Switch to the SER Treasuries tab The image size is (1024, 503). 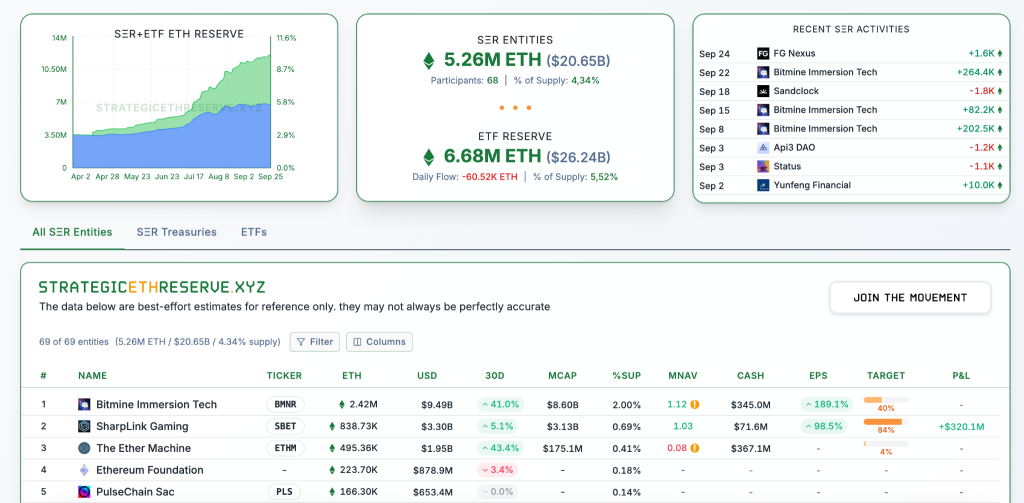tap(176, 232)
